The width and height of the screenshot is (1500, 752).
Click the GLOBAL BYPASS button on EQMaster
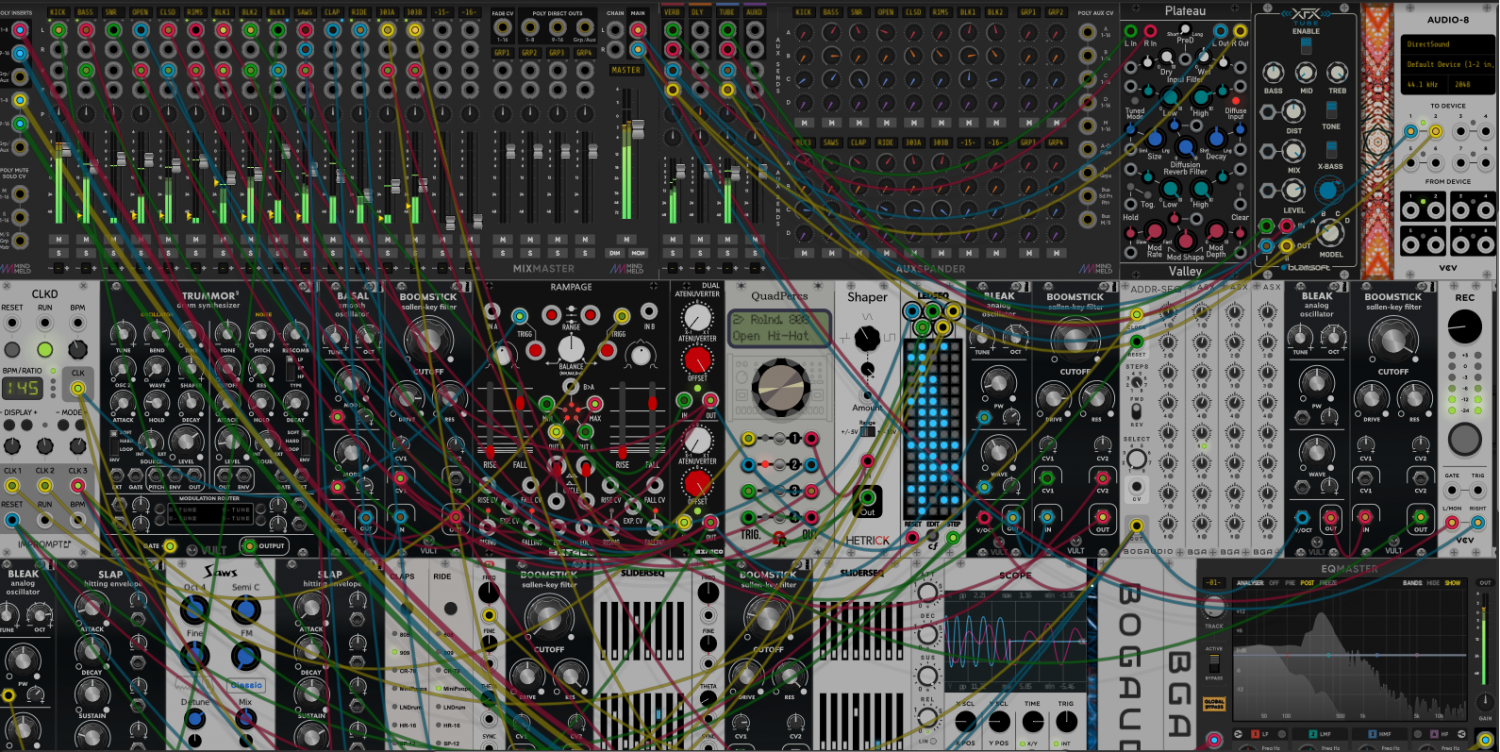coord(1213,705)
